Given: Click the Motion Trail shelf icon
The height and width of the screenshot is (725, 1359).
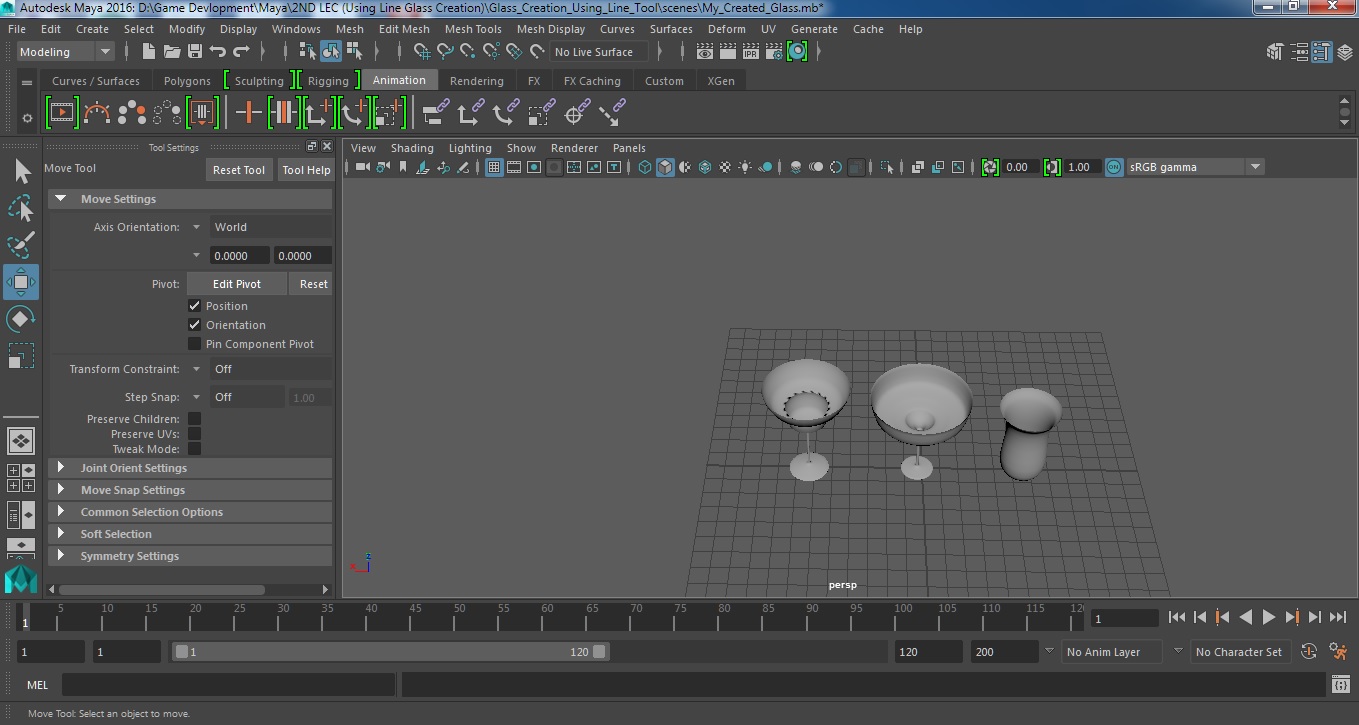Looking at the screenshot, I should click(97, 113).
